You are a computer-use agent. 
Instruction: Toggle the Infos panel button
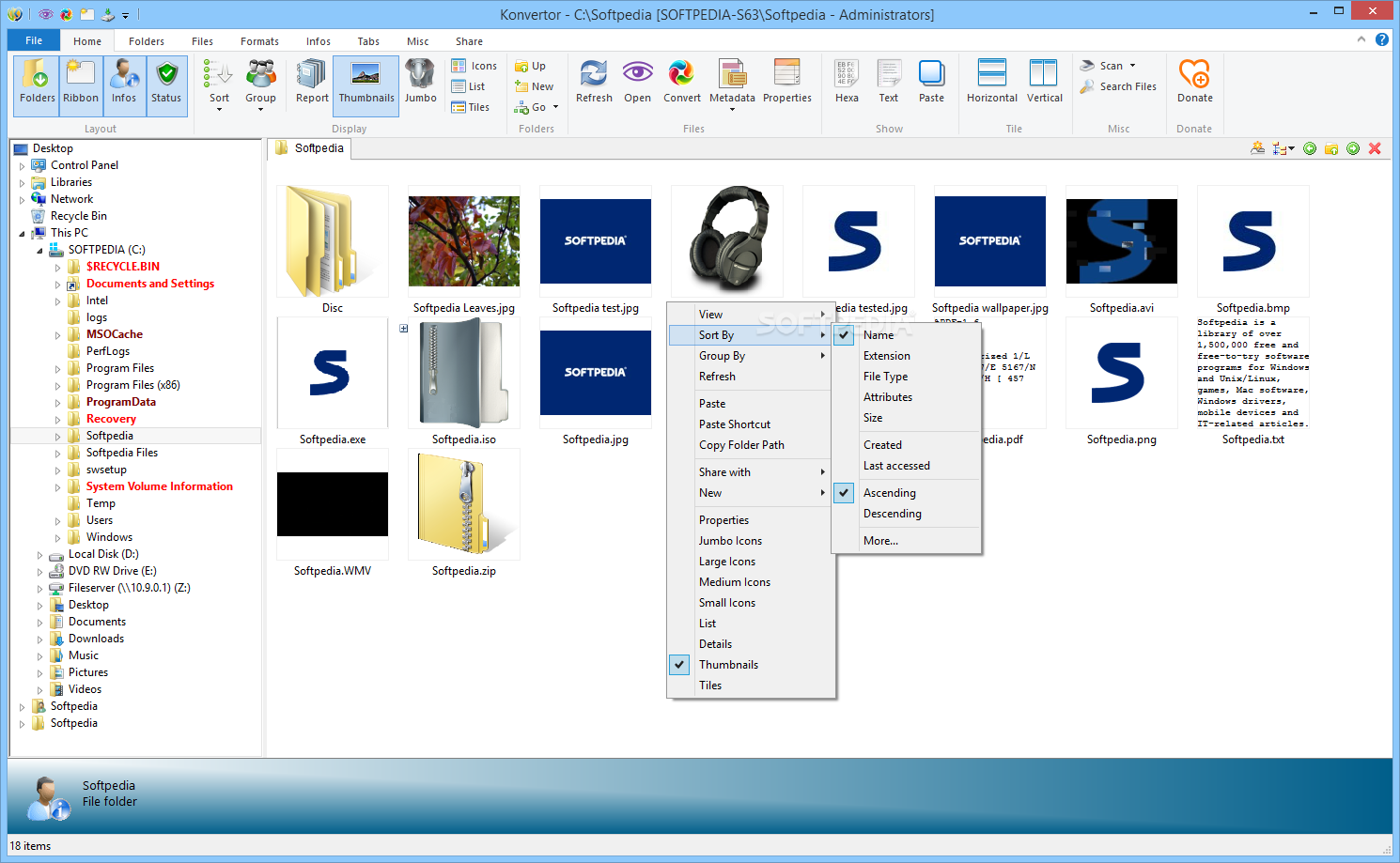(x=124, y=85)
